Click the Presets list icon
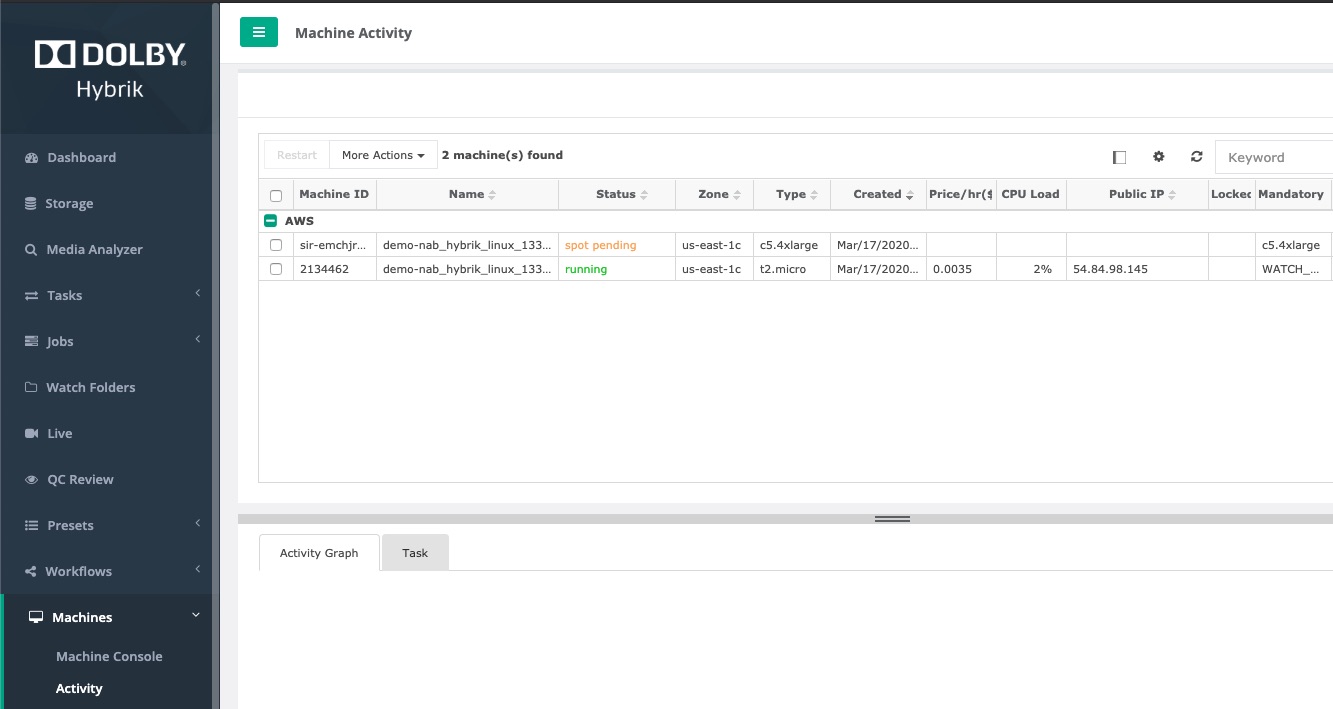The image size is (1333, 709). click(31, 526)
